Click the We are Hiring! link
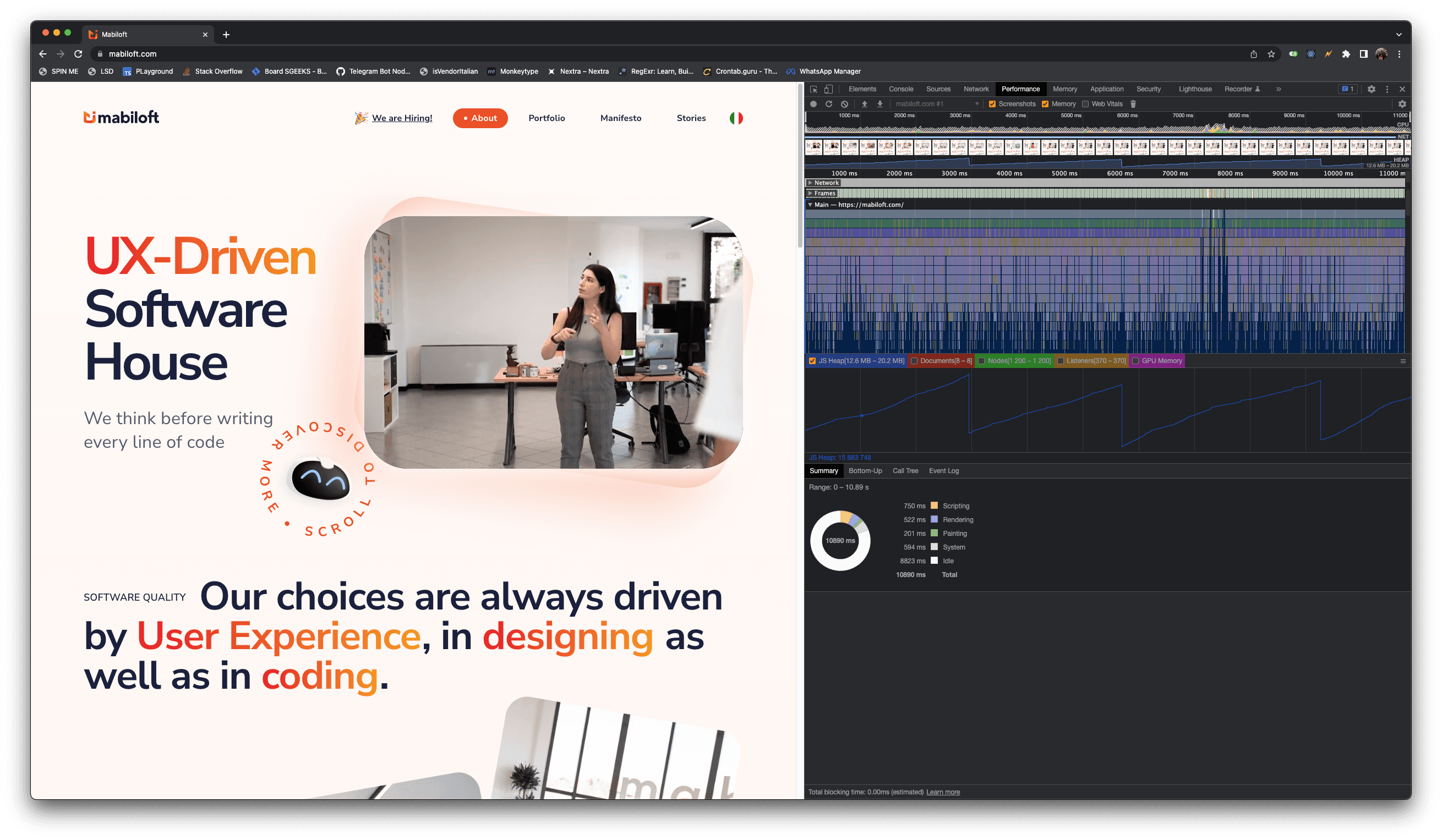Viewport: 1442px width, 840px height. tap(402, 118)
